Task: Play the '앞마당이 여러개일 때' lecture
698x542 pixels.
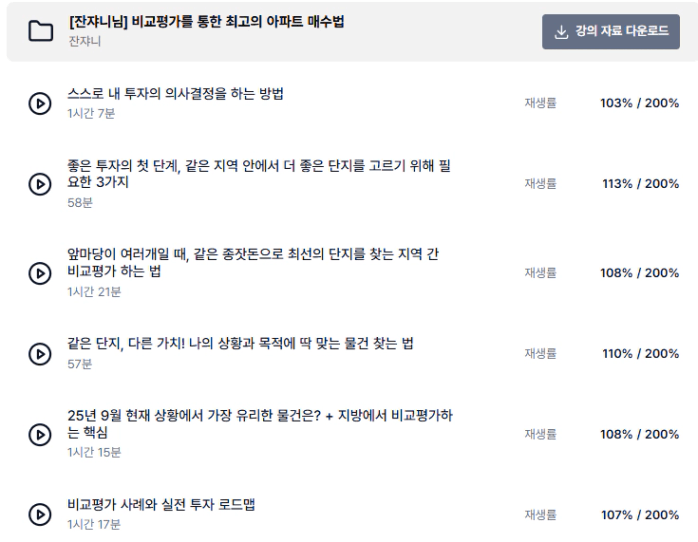Action: 40,273
